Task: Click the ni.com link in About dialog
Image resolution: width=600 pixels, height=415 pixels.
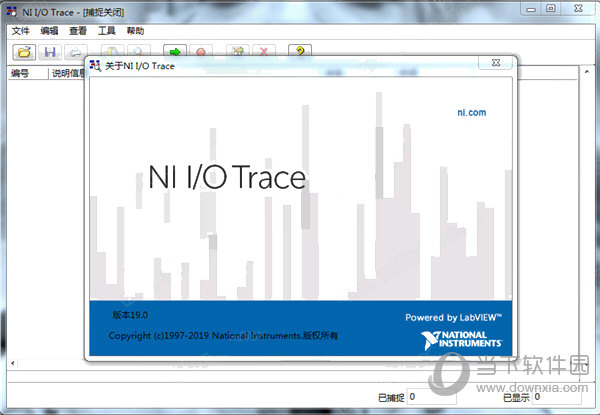Action: 471,113
